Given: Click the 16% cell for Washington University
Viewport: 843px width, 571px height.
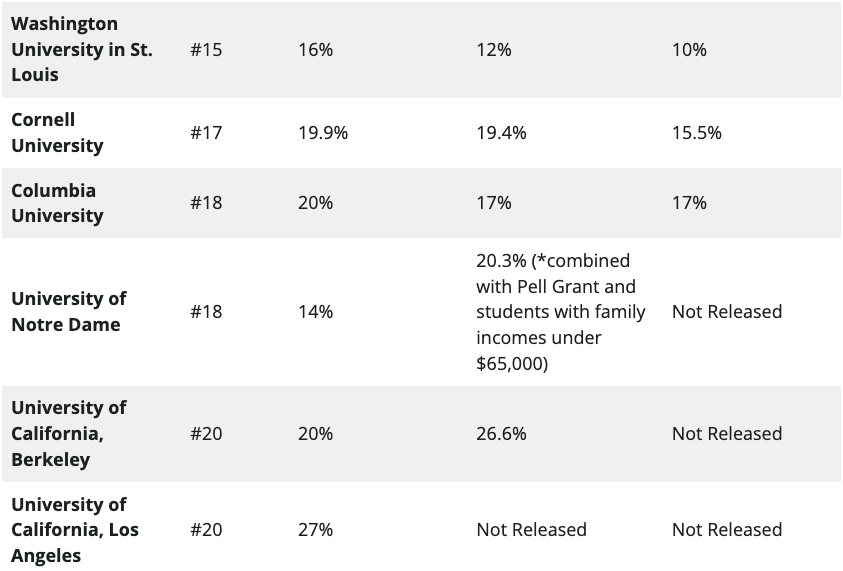Looking at the screenshot, I should tap(316, 49).
